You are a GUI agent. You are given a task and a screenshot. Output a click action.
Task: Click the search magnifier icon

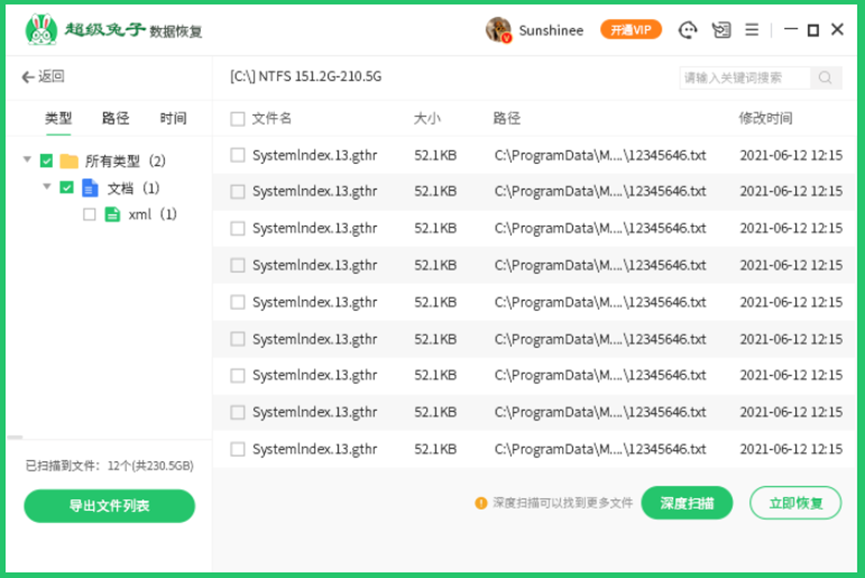(825, 78)
